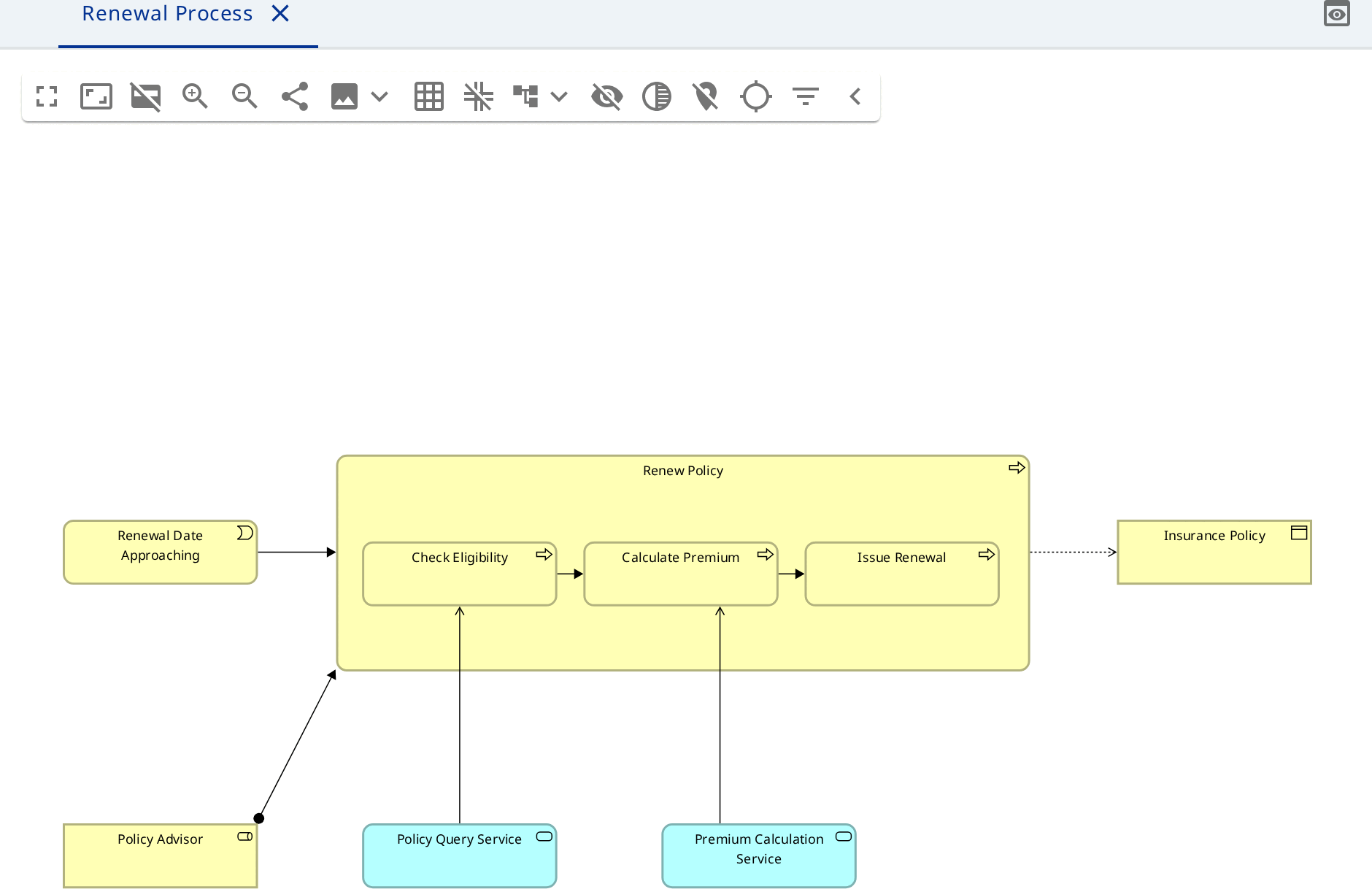The image size is (1372, 889).
Task: Click the Policy Advisor assignment dot endpoint
Action: (259, 818)
